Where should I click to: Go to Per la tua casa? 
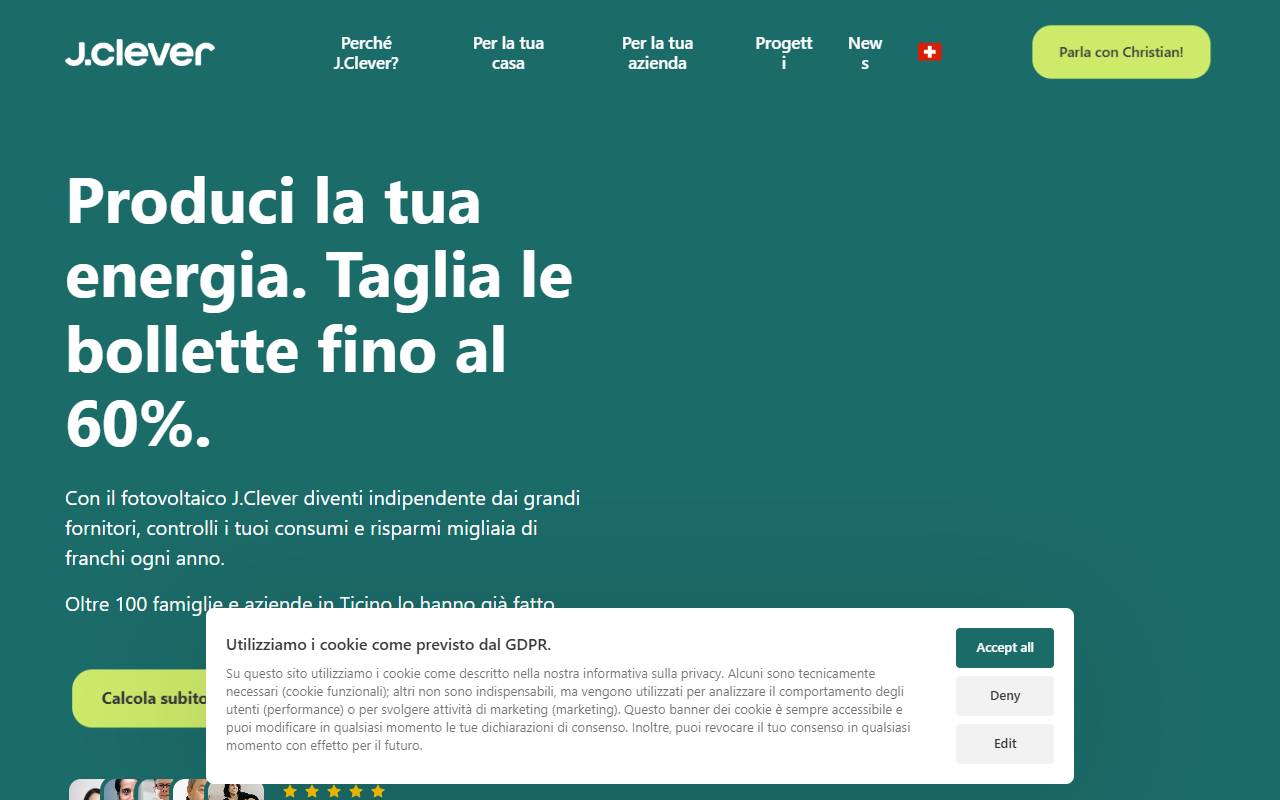tap(508, 53)
